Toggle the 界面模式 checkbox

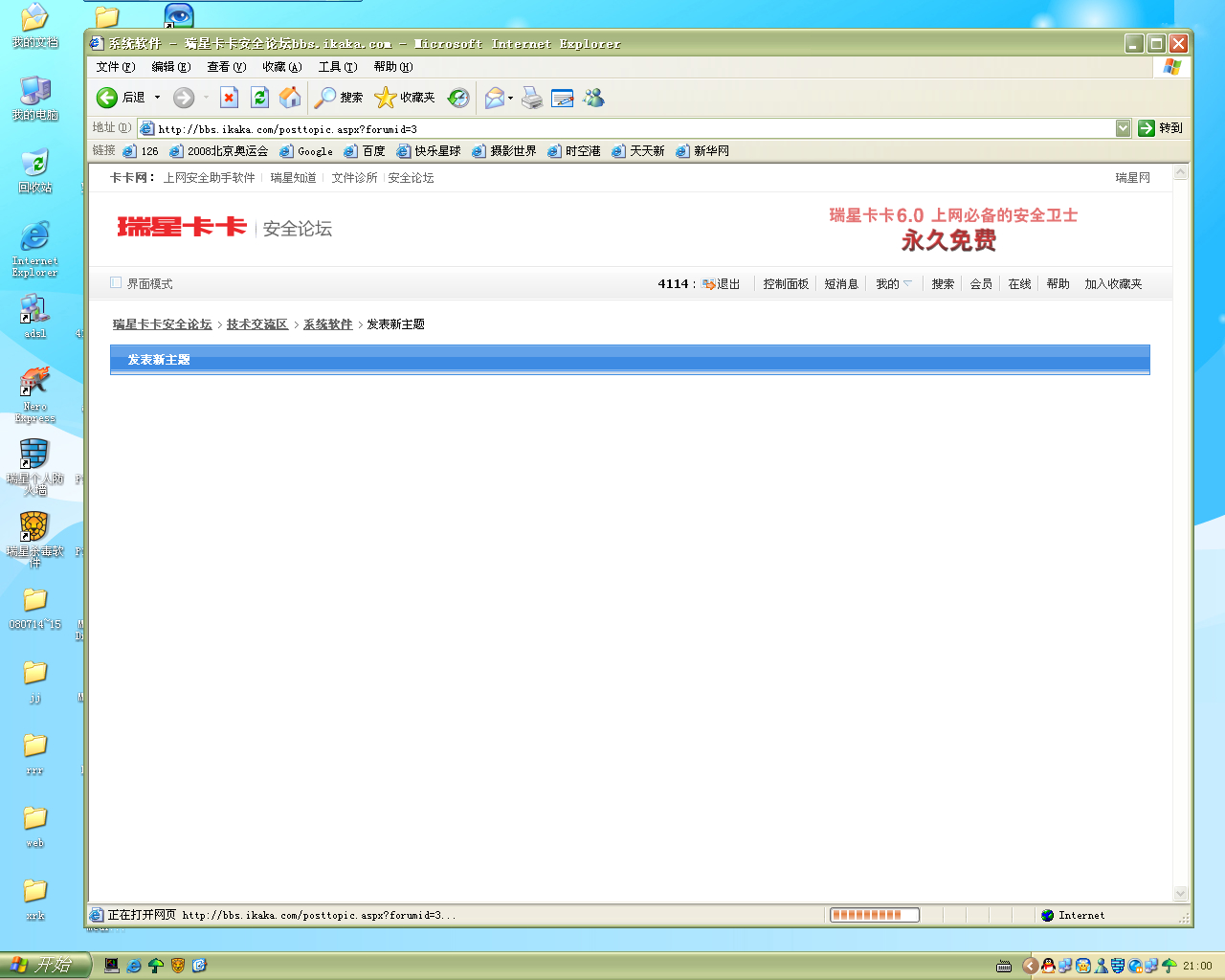[116, 282]
